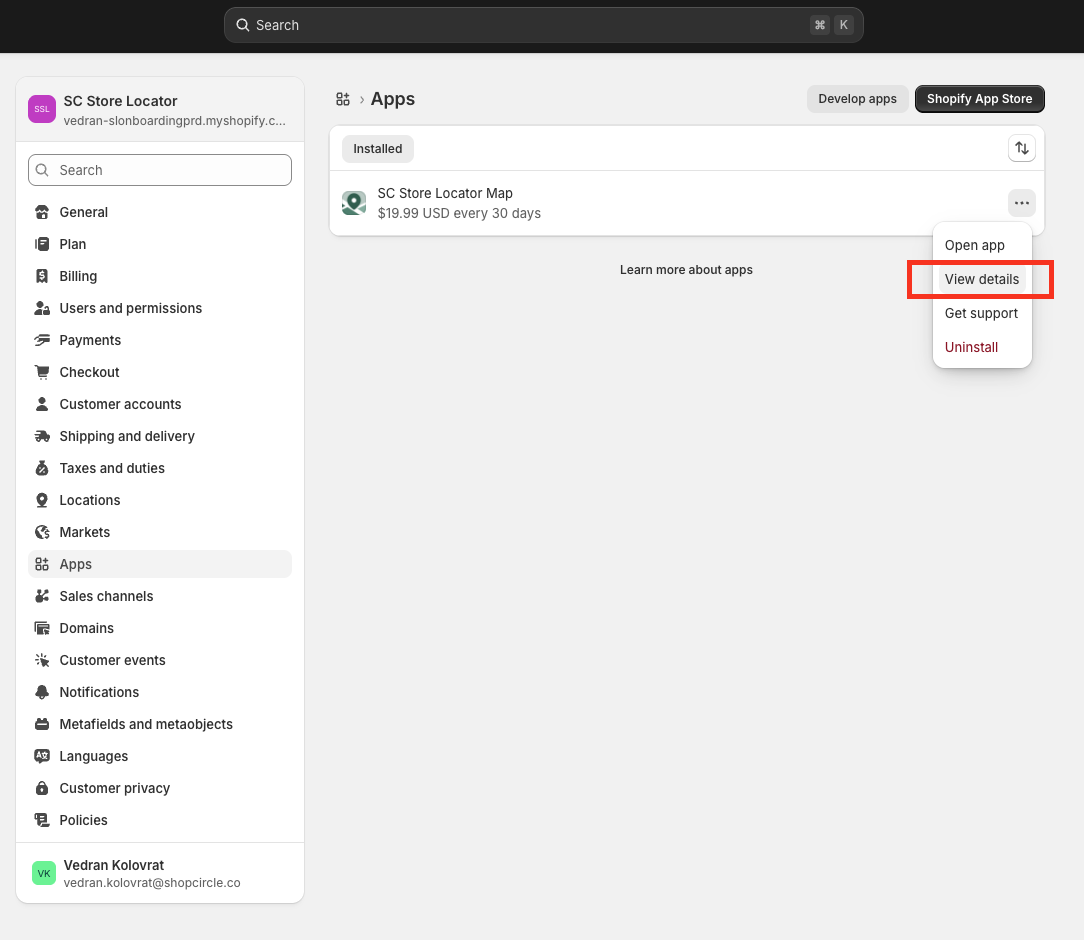Viewport: 1084px width, 940px height.
Task: Click the SSL store avatar
Action: (x=41, y=109)
